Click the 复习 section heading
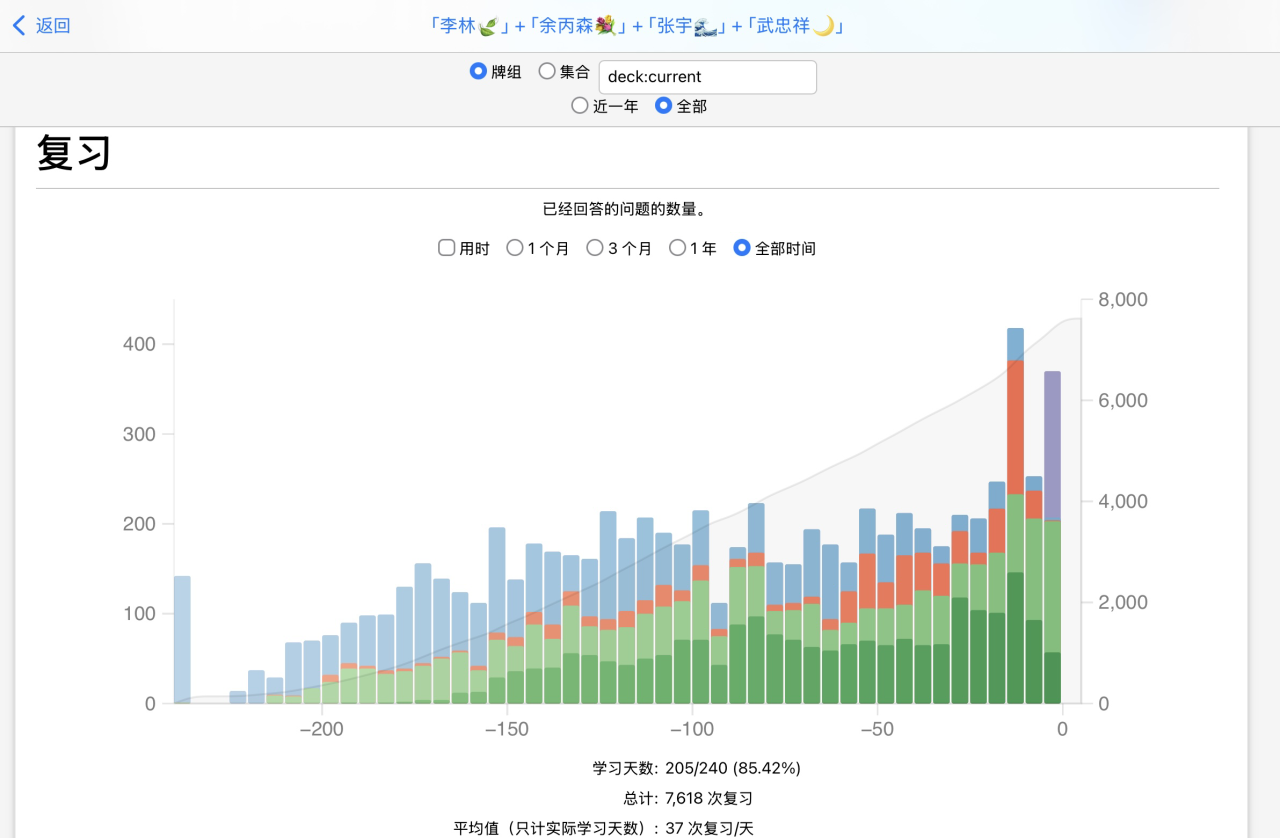 (x=73, y=154)
